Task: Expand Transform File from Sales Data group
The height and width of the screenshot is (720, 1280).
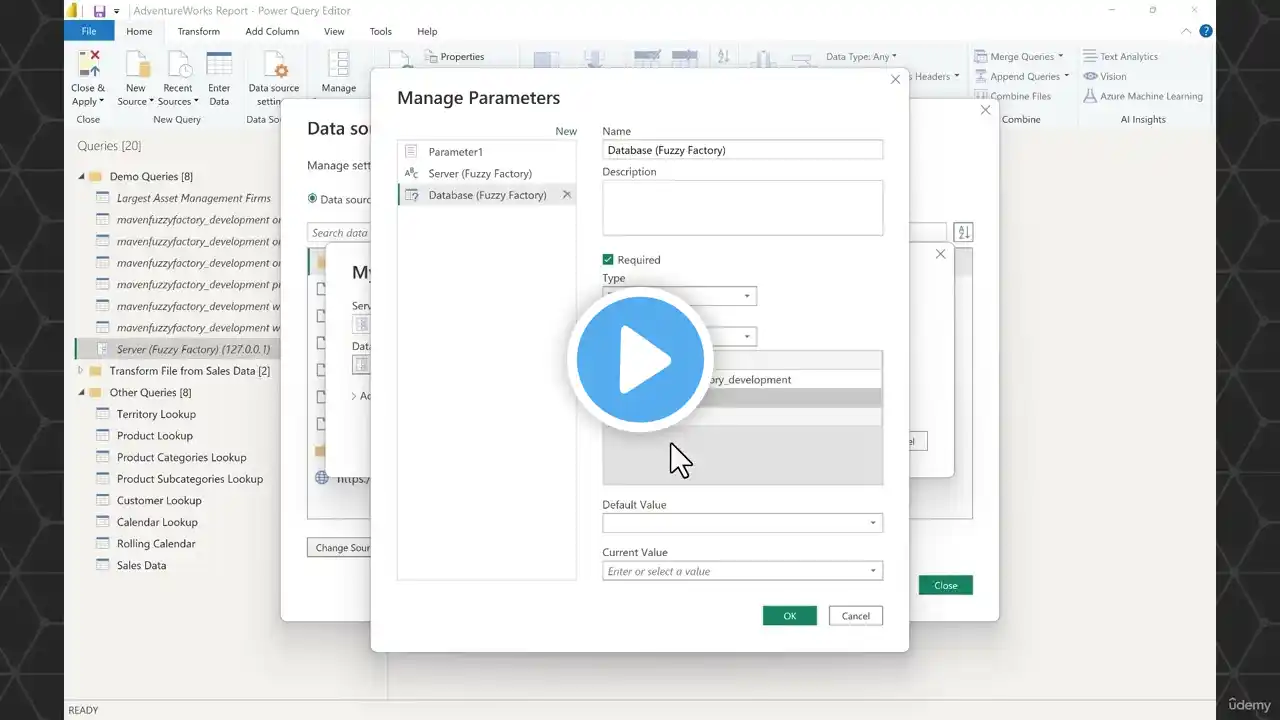Action: (x=81, y=371)
